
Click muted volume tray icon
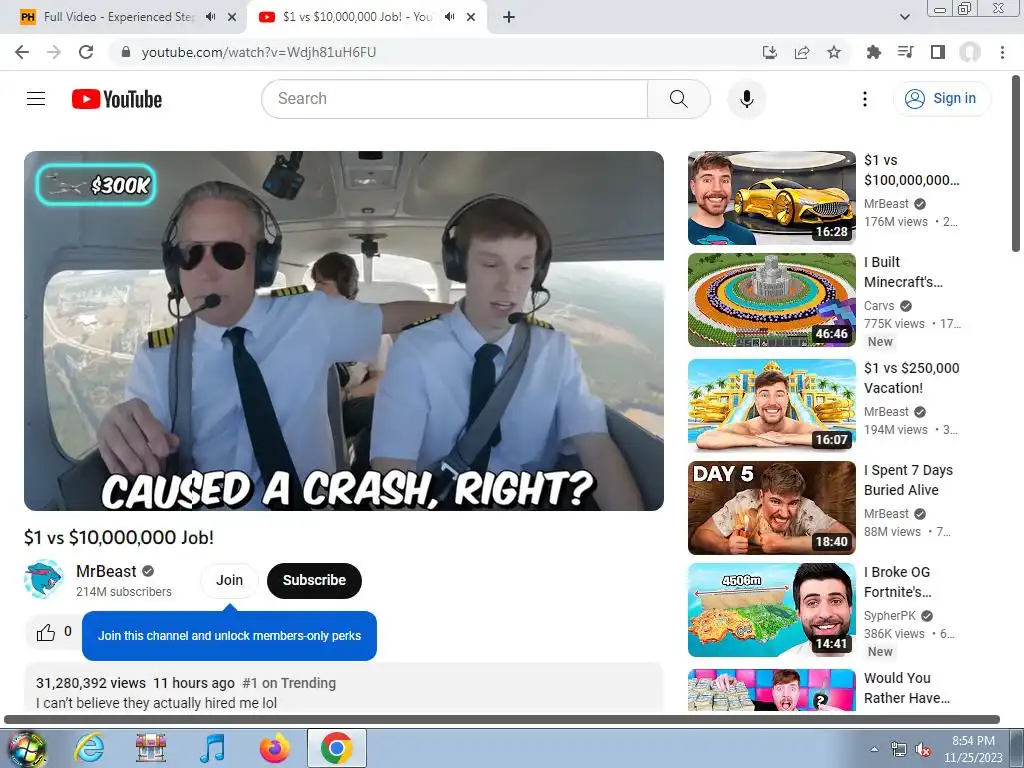[923, 750]
